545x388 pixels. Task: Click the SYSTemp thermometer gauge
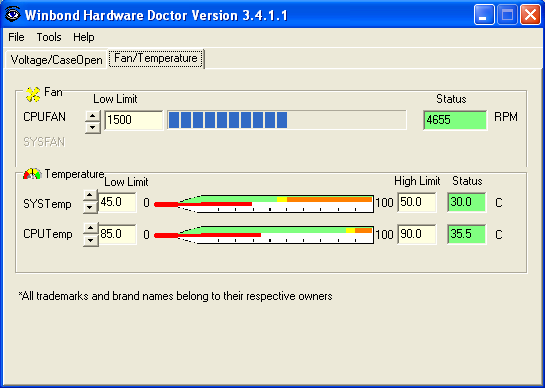pos(264,204)
